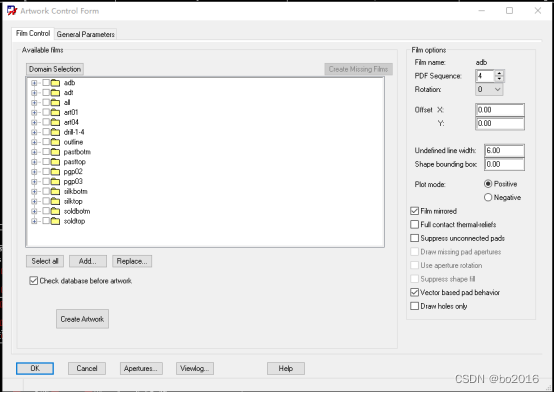Click the pasttop folder icon
Viewport: 554px width, 393px height.
click(x=55, y=162)
